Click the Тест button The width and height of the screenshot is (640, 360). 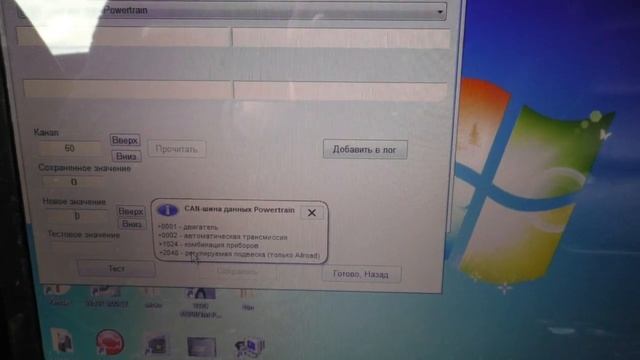coord(116,269)
